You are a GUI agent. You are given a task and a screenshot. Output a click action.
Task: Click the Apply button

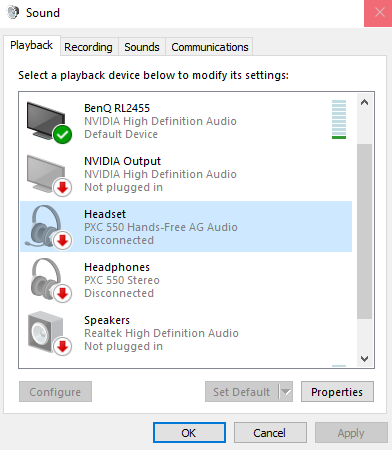351,433
